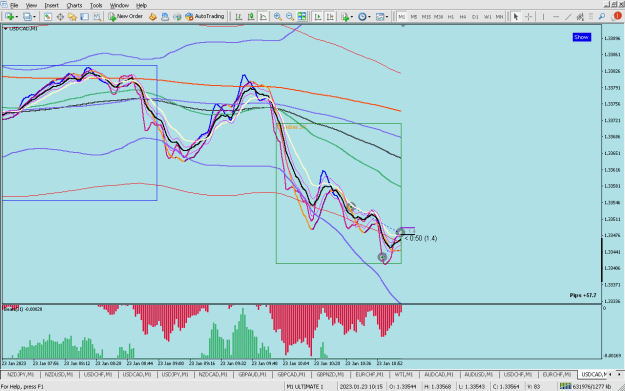Screen dimensions: 625x391
Task: Open search with the magnifier icon
Action: [602, 17]
